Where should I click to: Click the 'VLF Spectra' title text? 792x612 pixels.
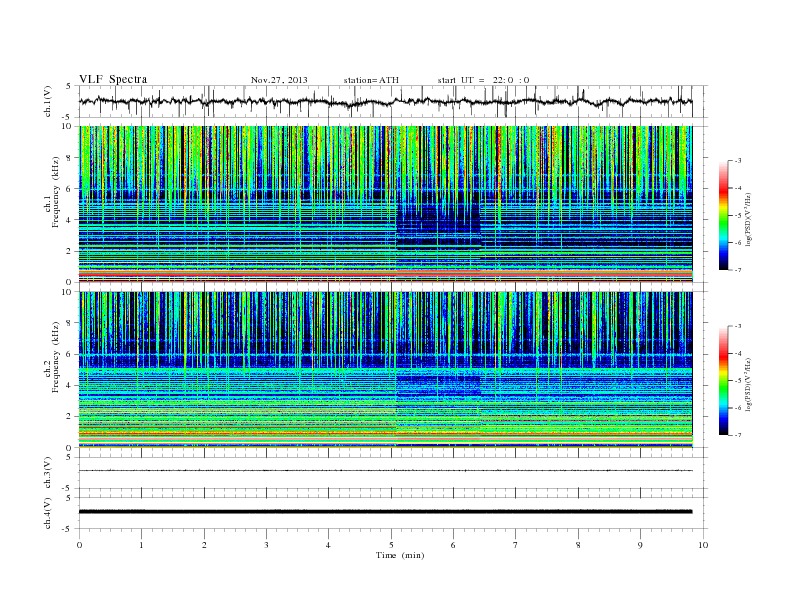(x=113, y=79)
